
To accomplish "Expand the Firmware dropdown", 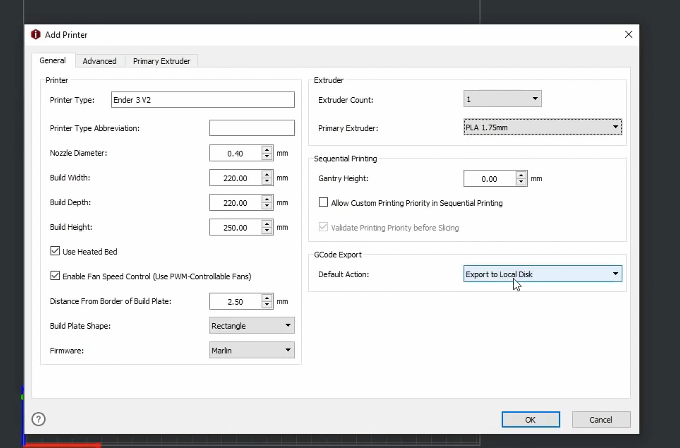I will [252, 350].
